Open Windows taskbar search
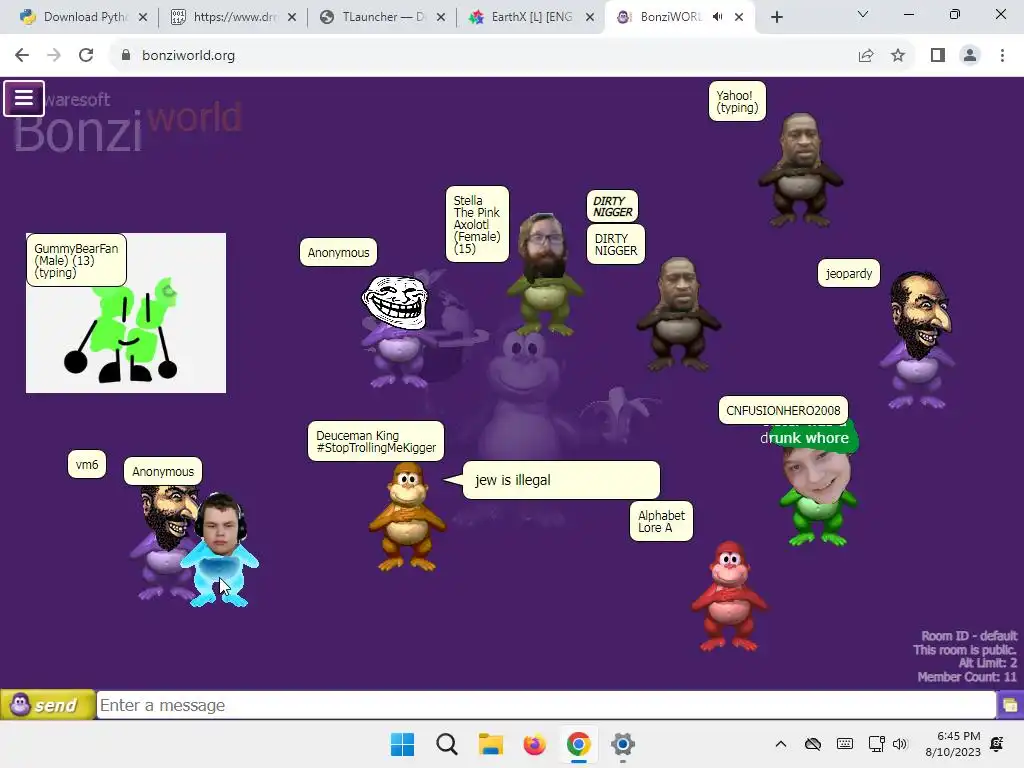The image size is (1024, 768). pyautogui.click(x=447, y=744)
